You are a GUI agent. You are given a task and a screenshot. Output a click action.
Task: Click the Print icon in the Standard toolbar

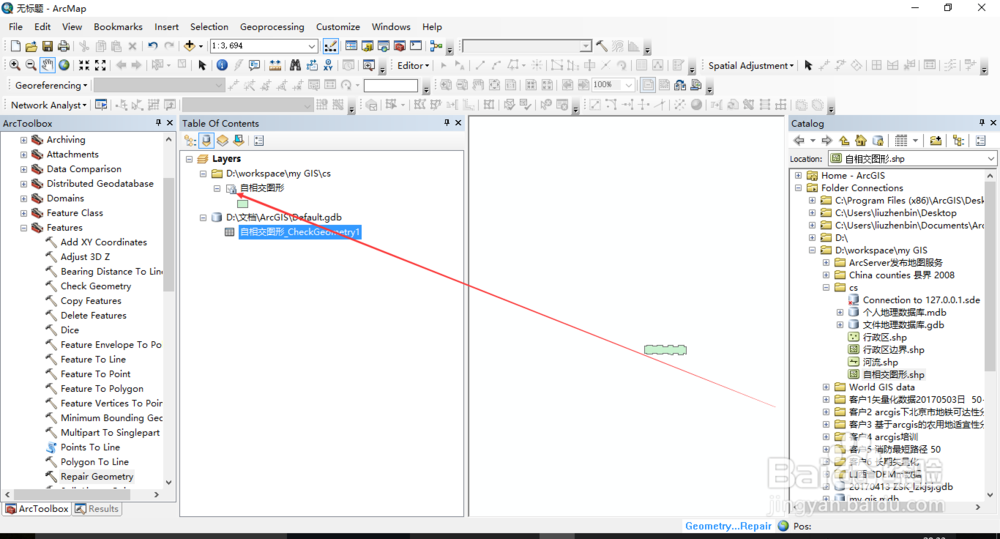63,46
